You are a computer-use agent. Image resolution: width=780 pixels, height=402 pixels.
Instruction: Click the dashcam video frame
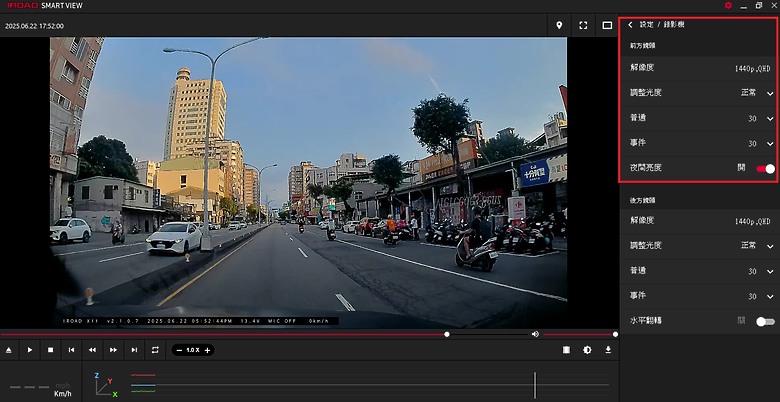pos(308,182)
